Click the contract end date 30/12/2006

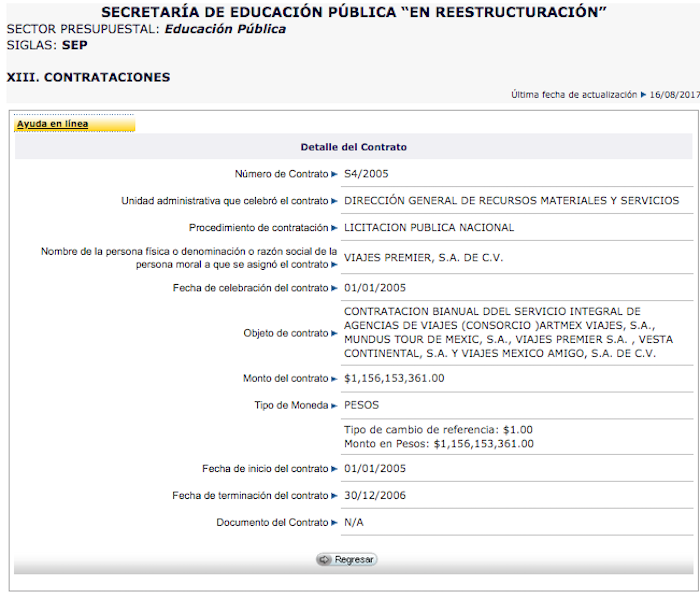coord(374,496)
